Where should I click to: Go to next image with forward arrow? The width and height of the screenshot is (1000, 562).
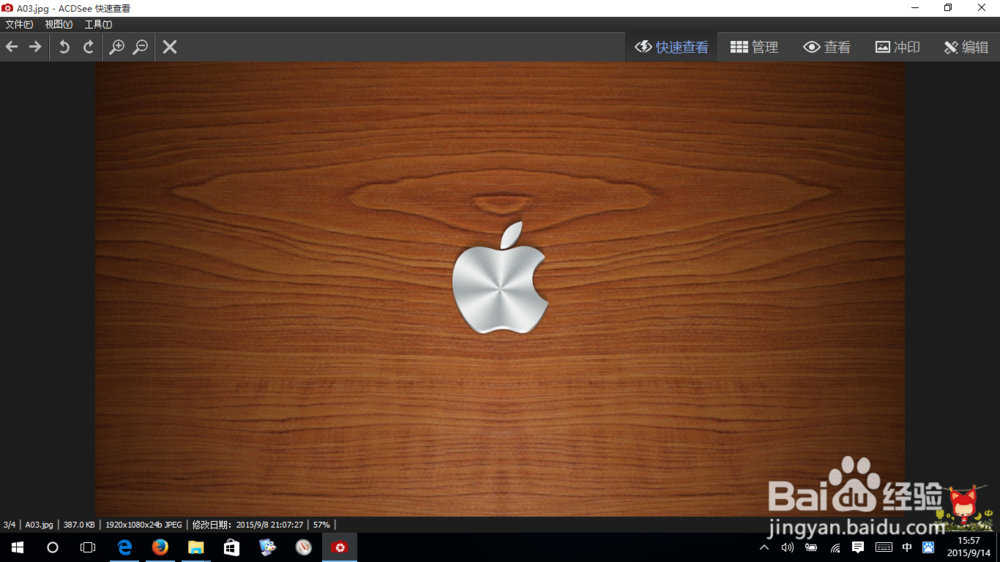pyautogui.click(x=35, y=47)
